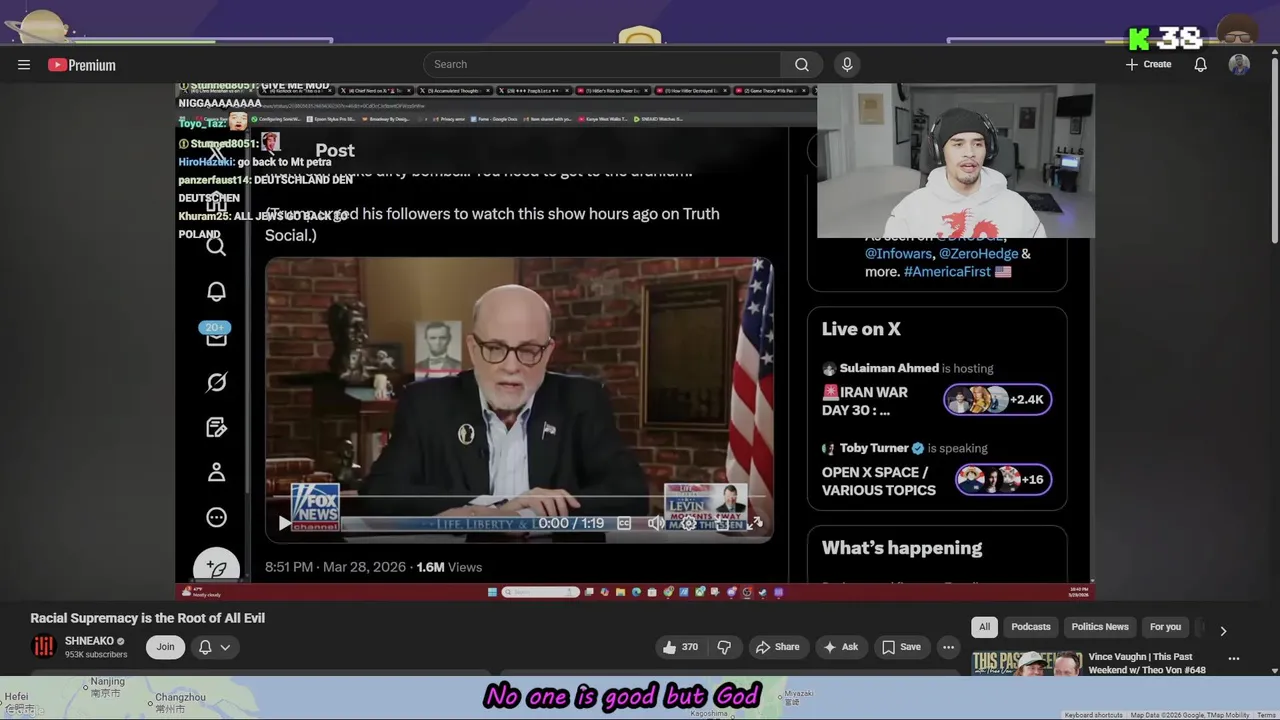Open the #AmericaFirst hashtag link
The width and height of the screenshot is (1280, 720).
coord(948,272)
